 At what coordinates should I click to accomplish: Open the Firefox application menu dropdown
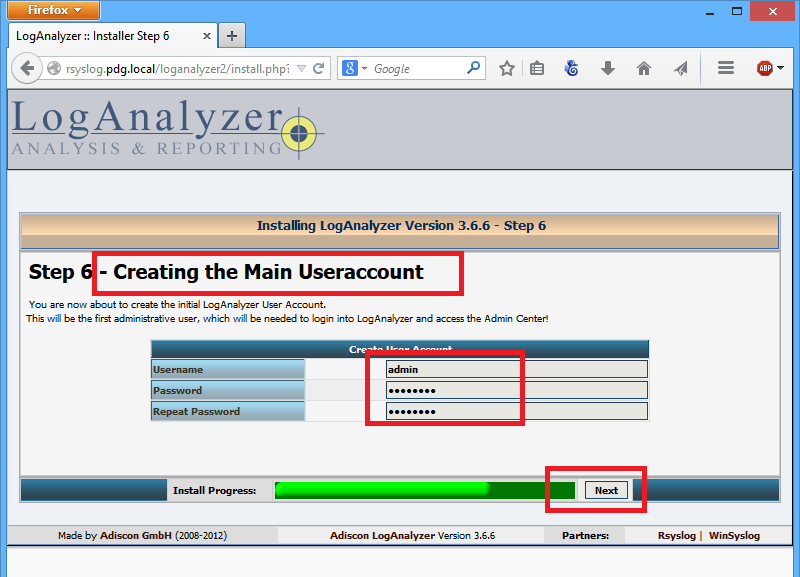point(50,10)
